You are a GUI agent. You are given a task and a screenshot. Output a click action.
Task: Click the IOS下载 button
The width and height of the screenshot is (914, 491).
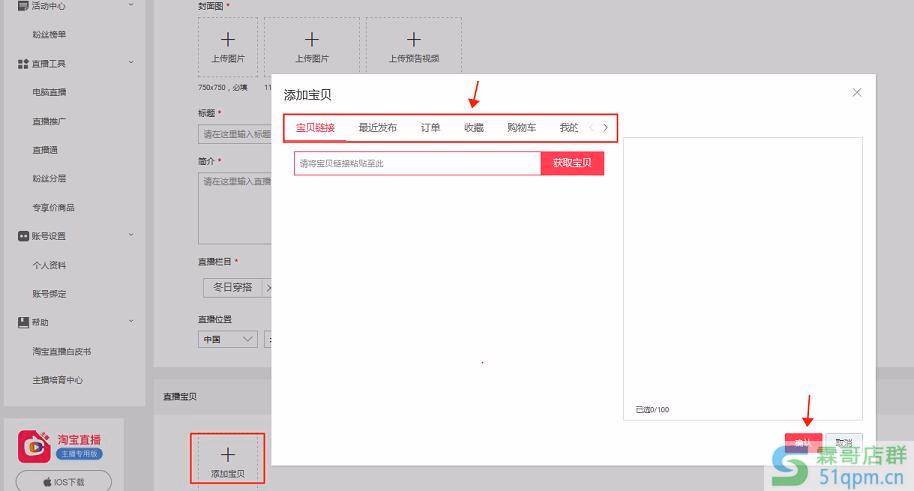(64, 482)
